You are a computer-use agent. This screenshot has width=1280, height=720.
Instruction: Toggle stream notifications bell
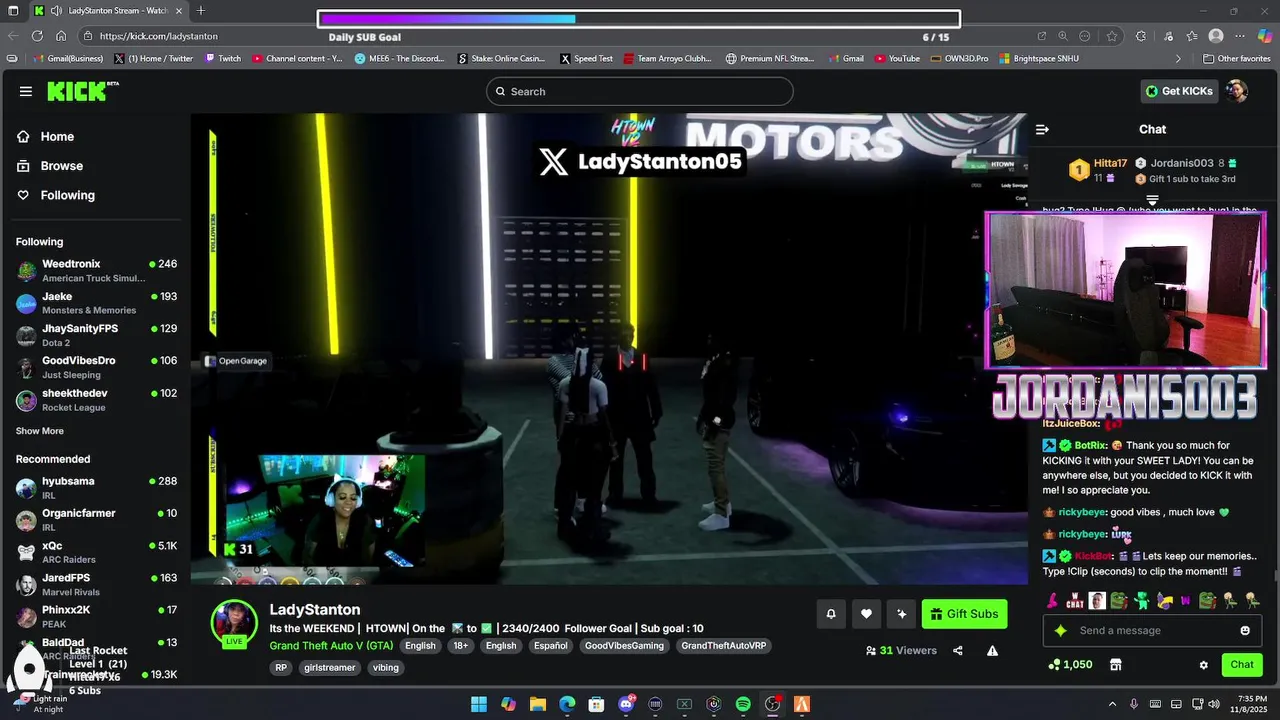click(830, 614)
